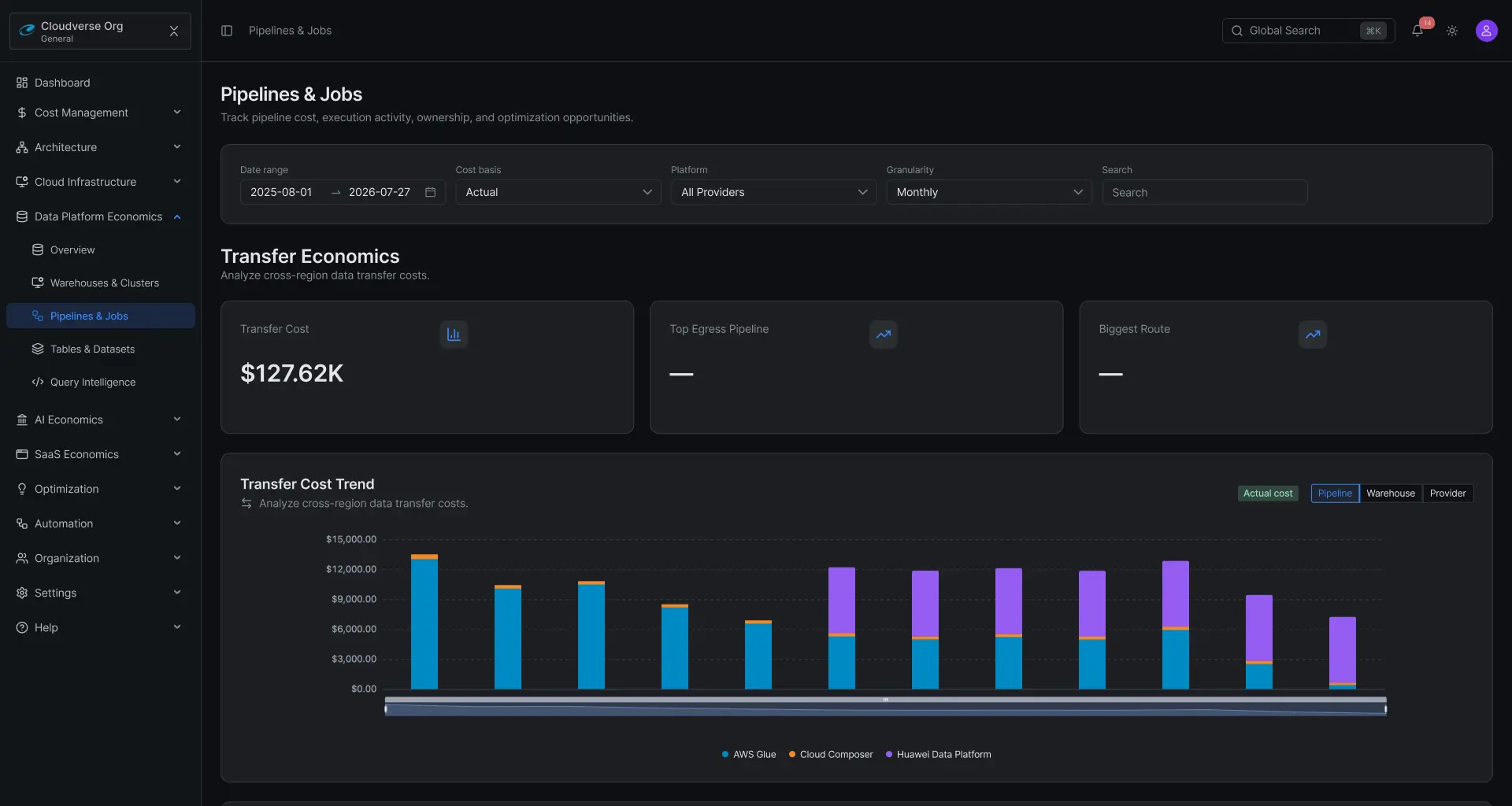Click the Transfer Cost $127.62K value

tap(291, 373)
